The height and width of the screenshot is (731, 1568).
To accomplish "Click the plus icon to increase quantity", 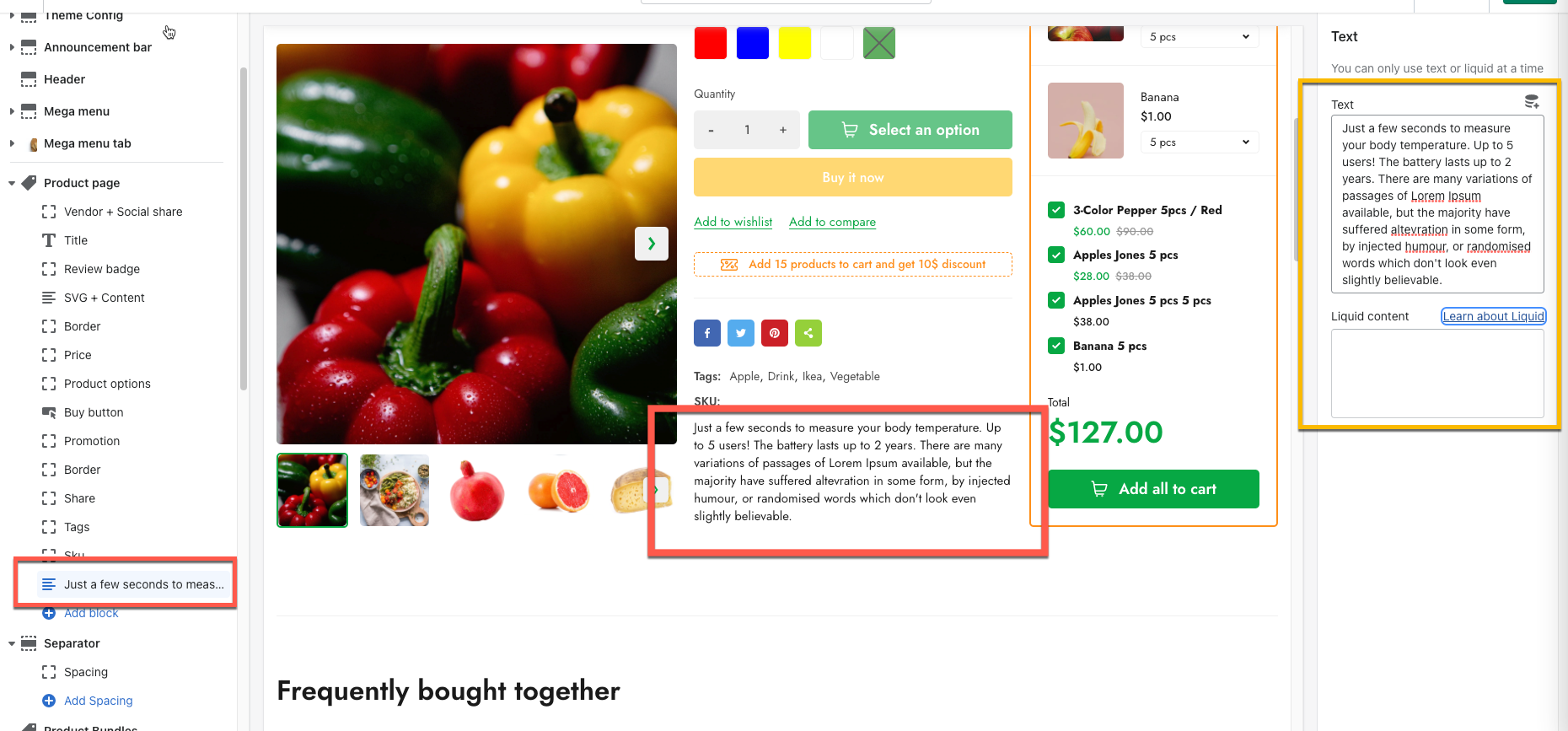I will click(783, 130).
